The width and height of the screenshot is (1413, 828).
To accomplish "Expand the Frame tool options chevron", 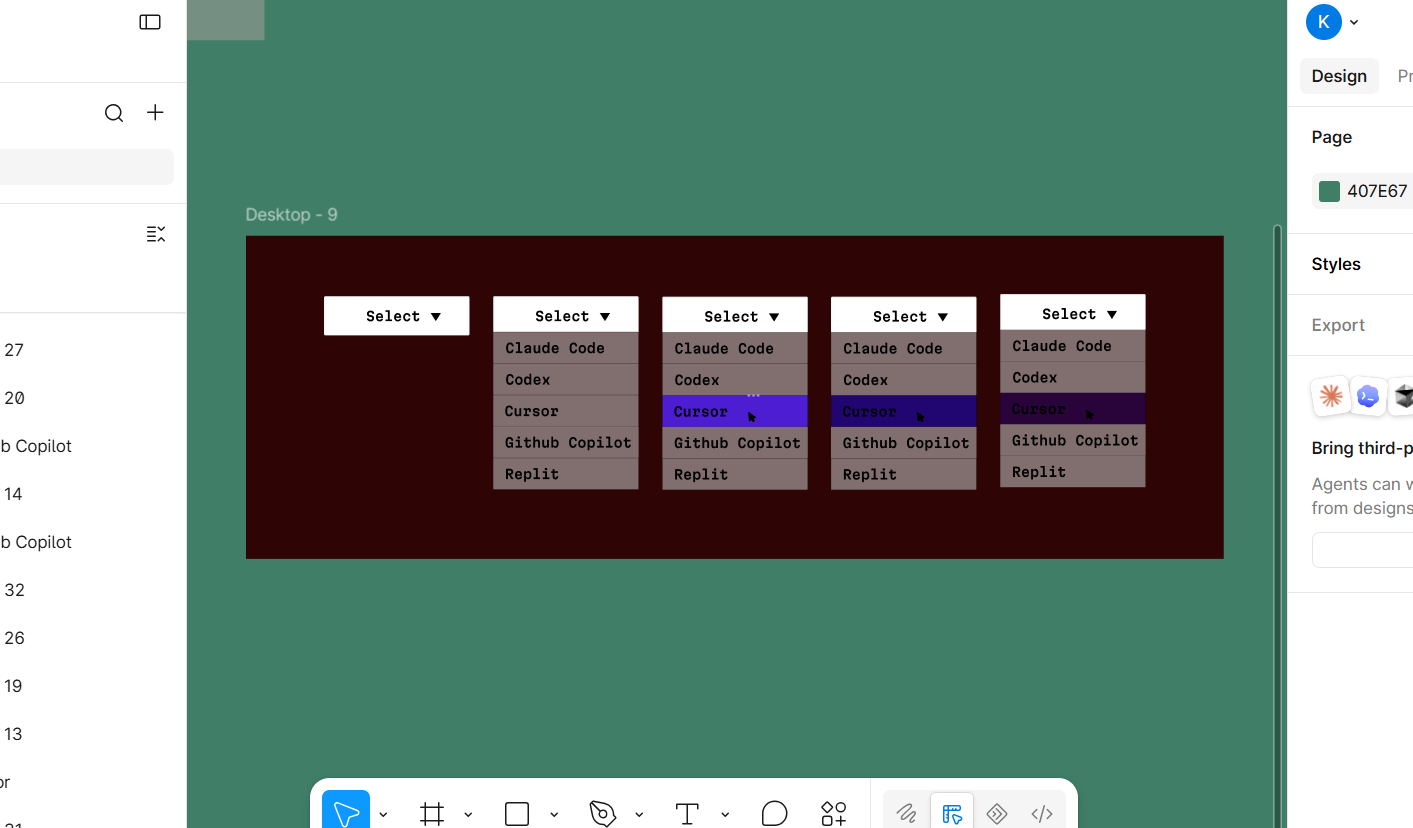I will point(468,814).
